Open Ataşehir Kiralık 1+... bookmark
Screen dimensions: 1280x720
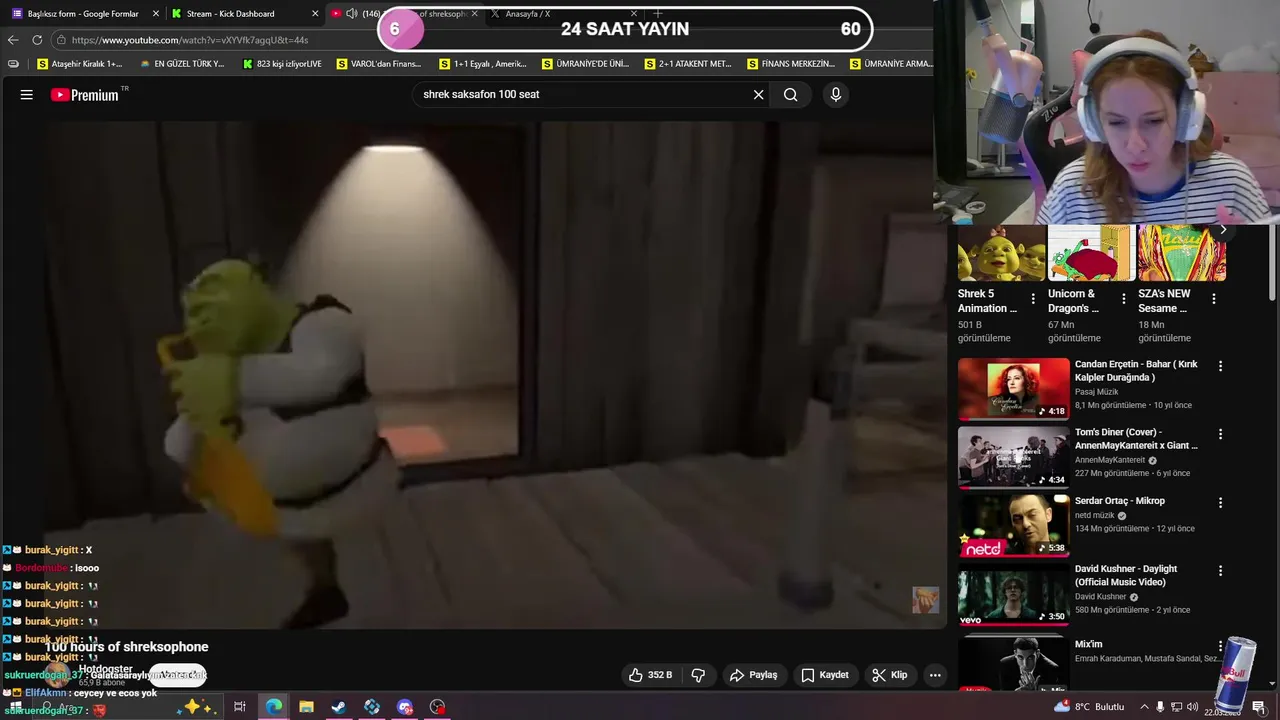pos(79,64)
